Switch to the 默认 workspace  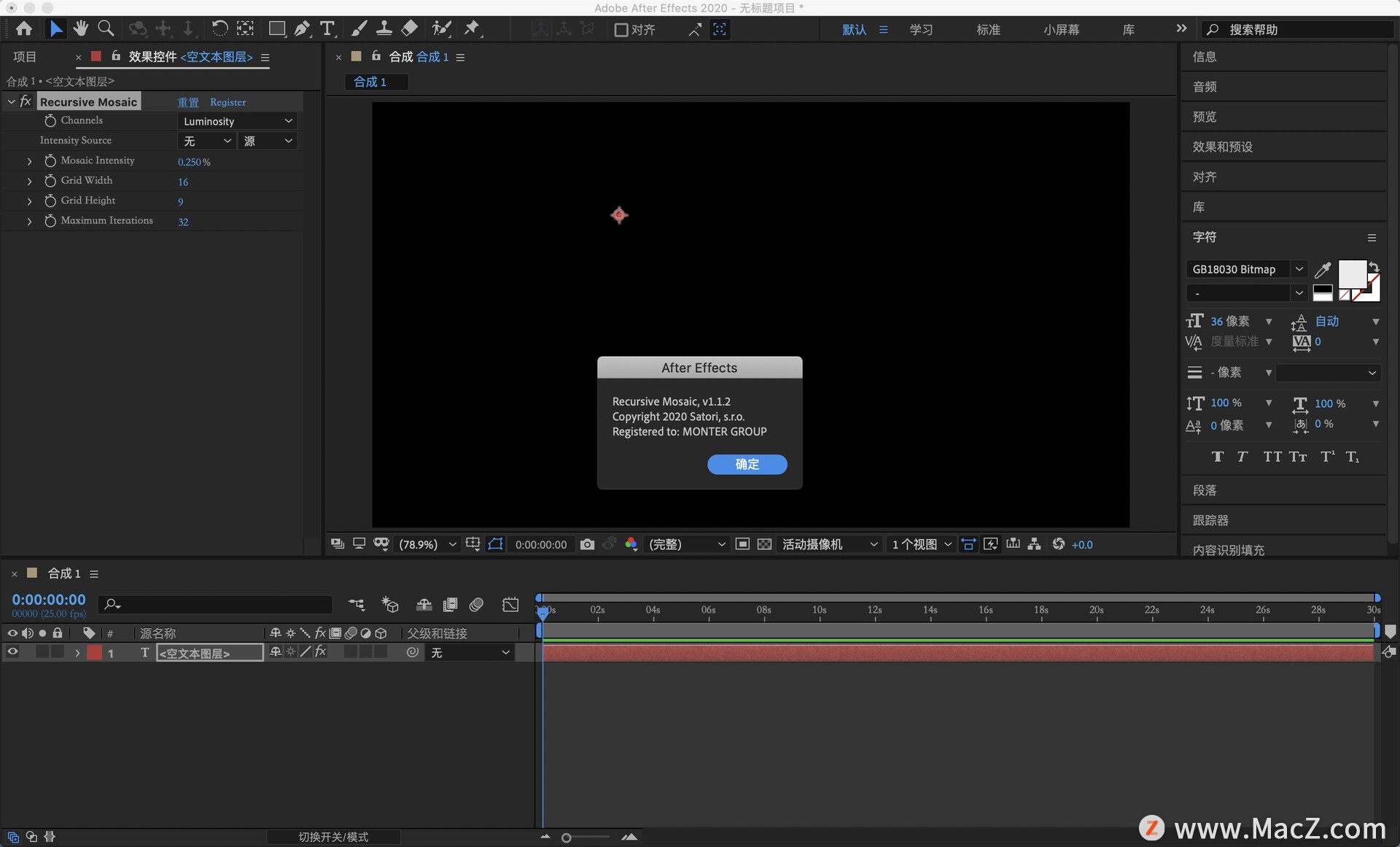854,30
